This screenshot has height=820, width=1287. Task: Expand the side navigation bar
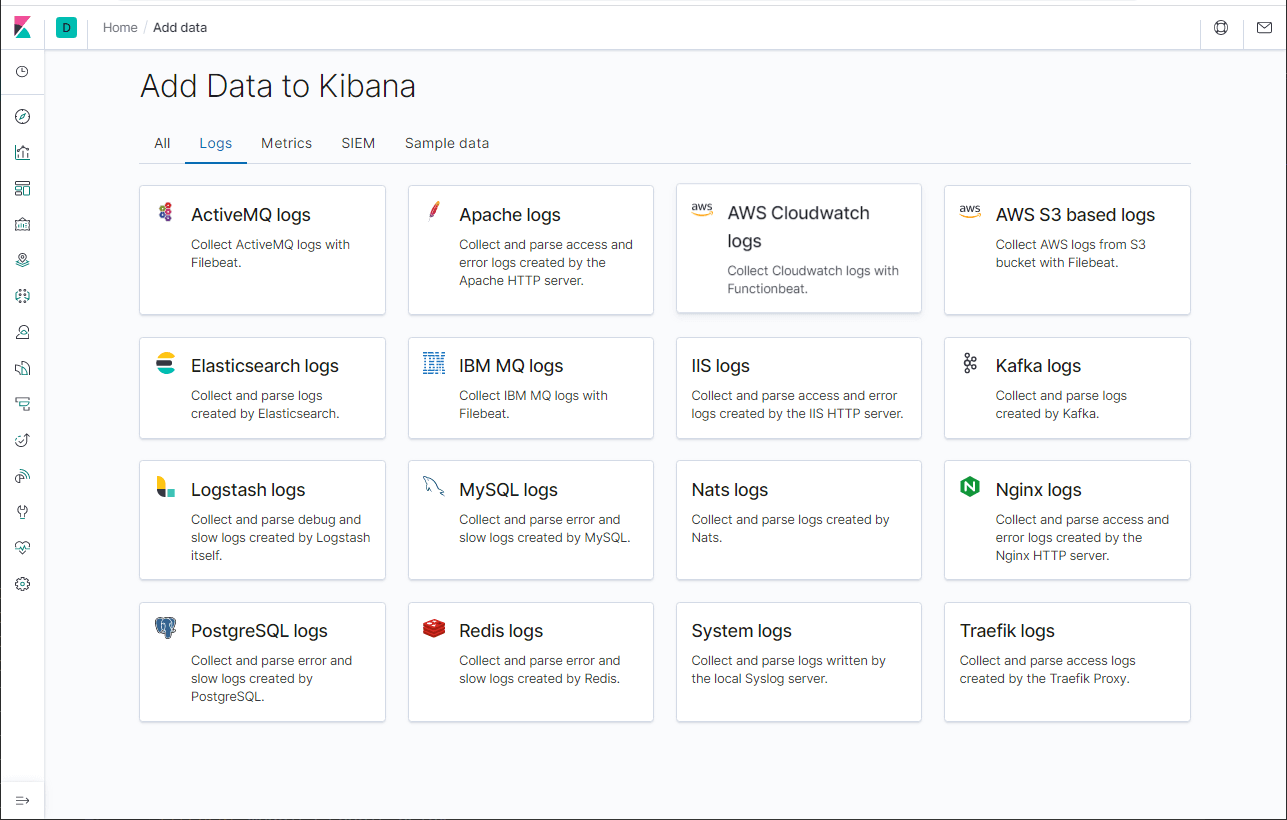[x=22, y=800]
